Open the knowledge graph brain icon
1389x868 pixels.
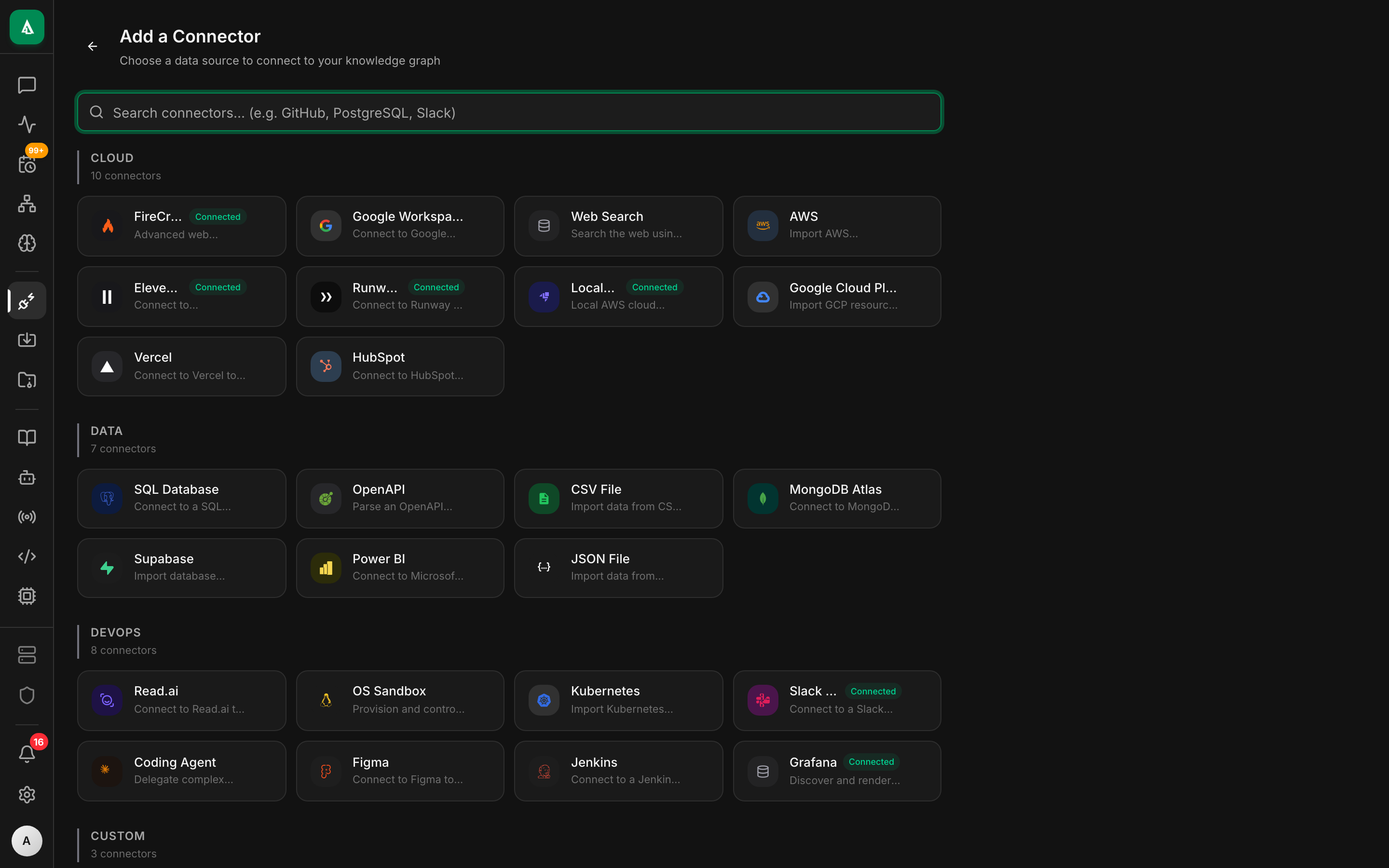pos(27,243)
